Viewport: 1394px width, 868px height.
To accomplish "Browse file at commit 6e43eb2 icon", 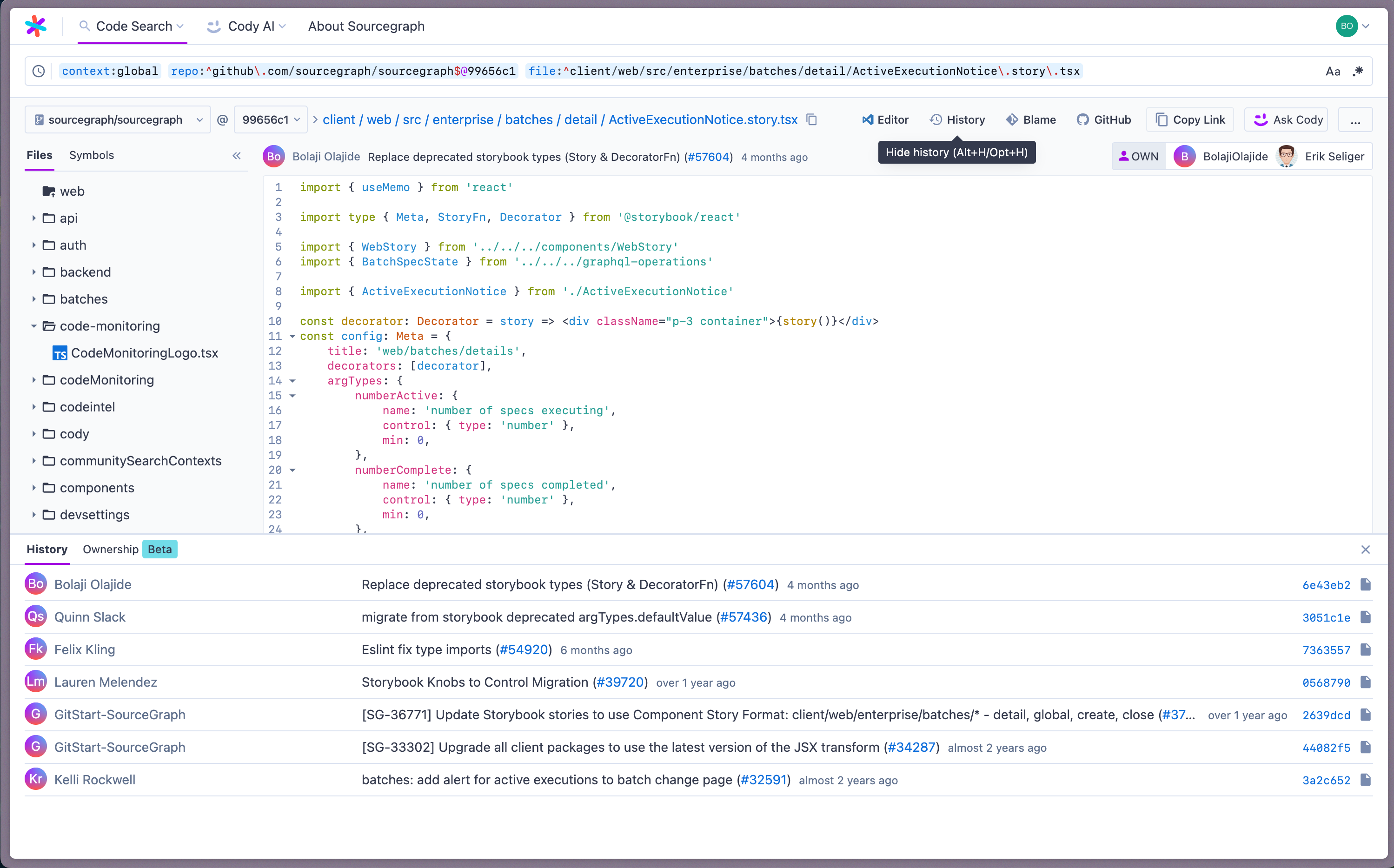I will click(x=1366, y=584).
